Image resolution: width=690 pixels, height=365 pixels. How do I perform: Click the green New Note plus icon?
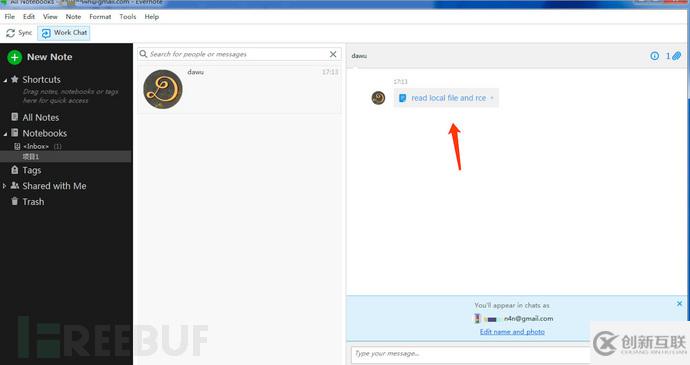15,57
